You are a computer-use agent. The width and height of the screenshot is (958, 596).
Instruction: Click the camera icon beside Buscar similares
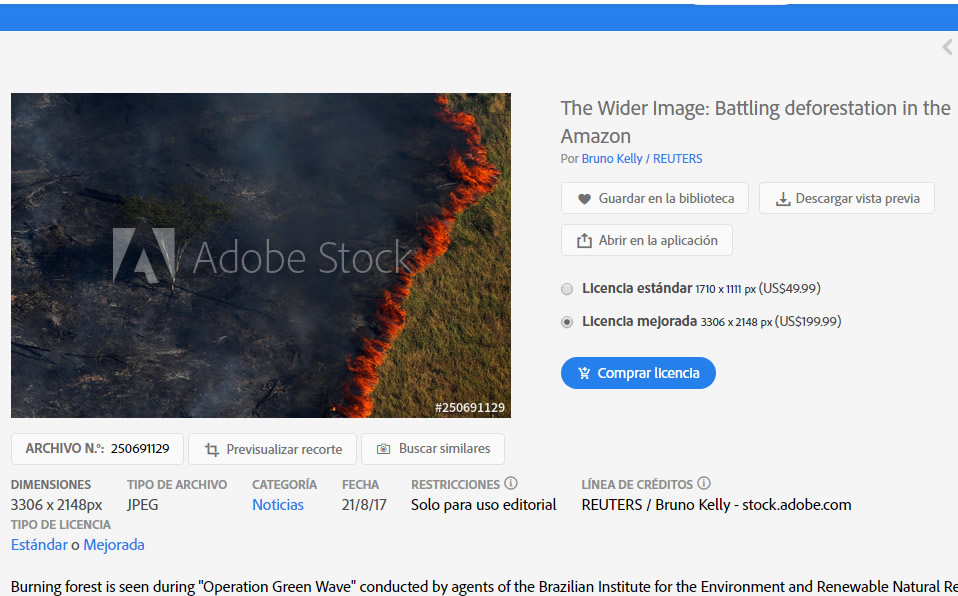point(383,449)
